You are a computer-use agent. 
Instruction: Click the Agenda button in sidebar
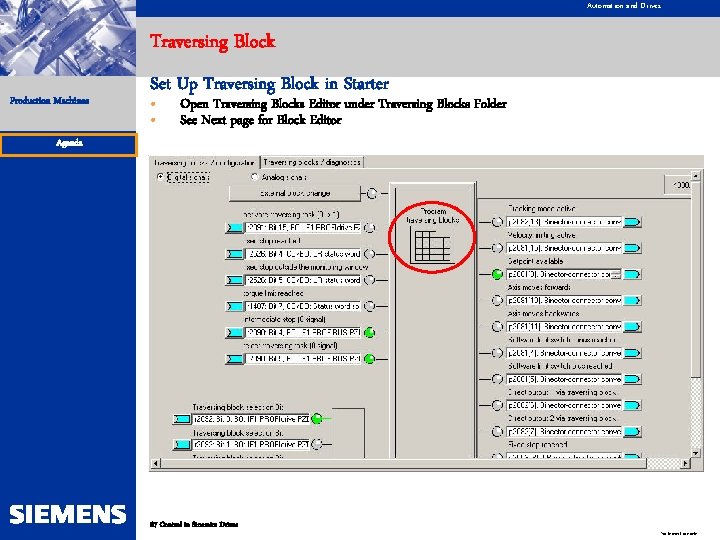(x=69, y=144)
